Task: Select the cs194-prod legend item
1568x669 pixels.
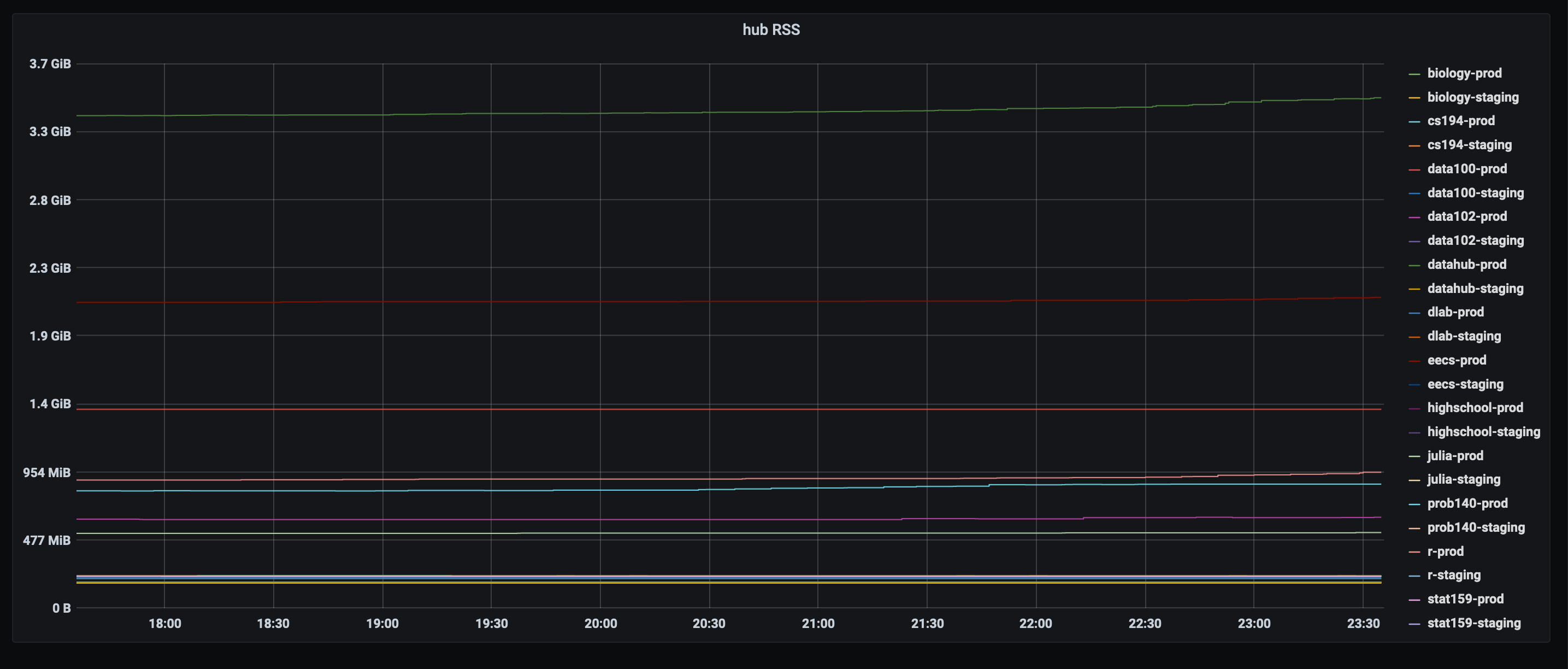Action: point(1460,121)
